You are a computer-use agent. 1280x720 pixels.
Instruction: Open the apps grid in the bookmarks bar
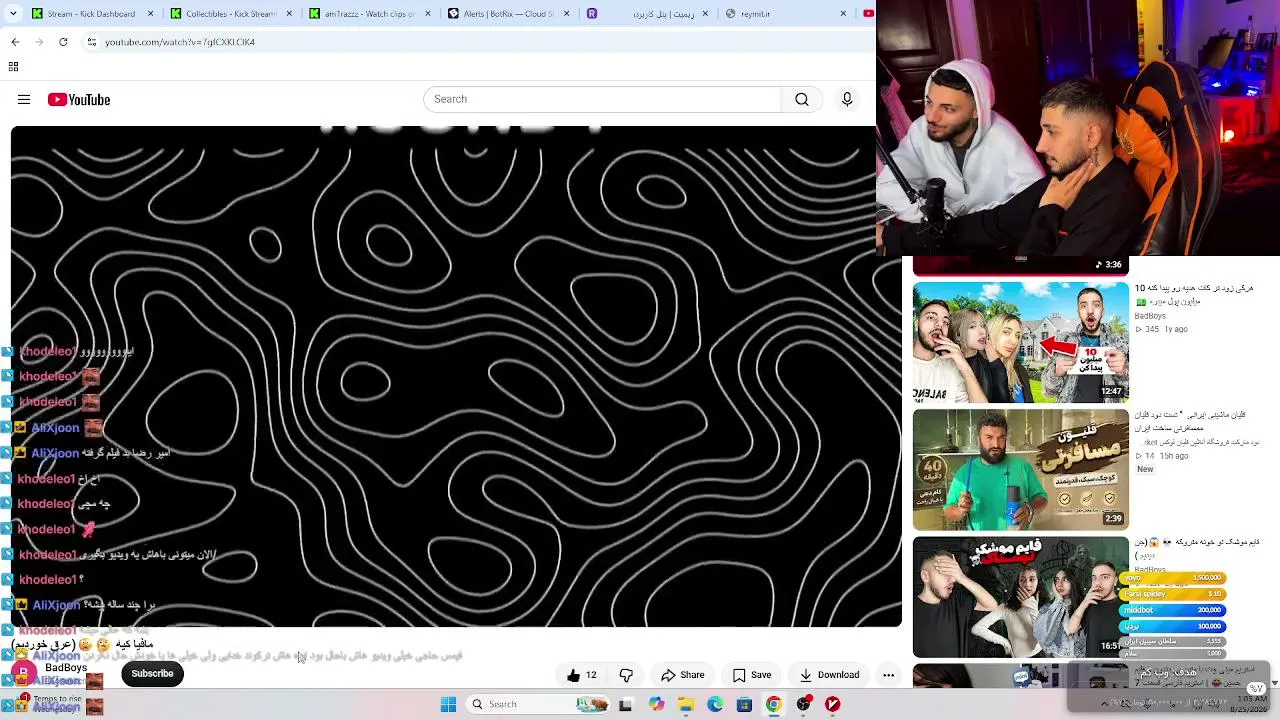pos(14,67)
